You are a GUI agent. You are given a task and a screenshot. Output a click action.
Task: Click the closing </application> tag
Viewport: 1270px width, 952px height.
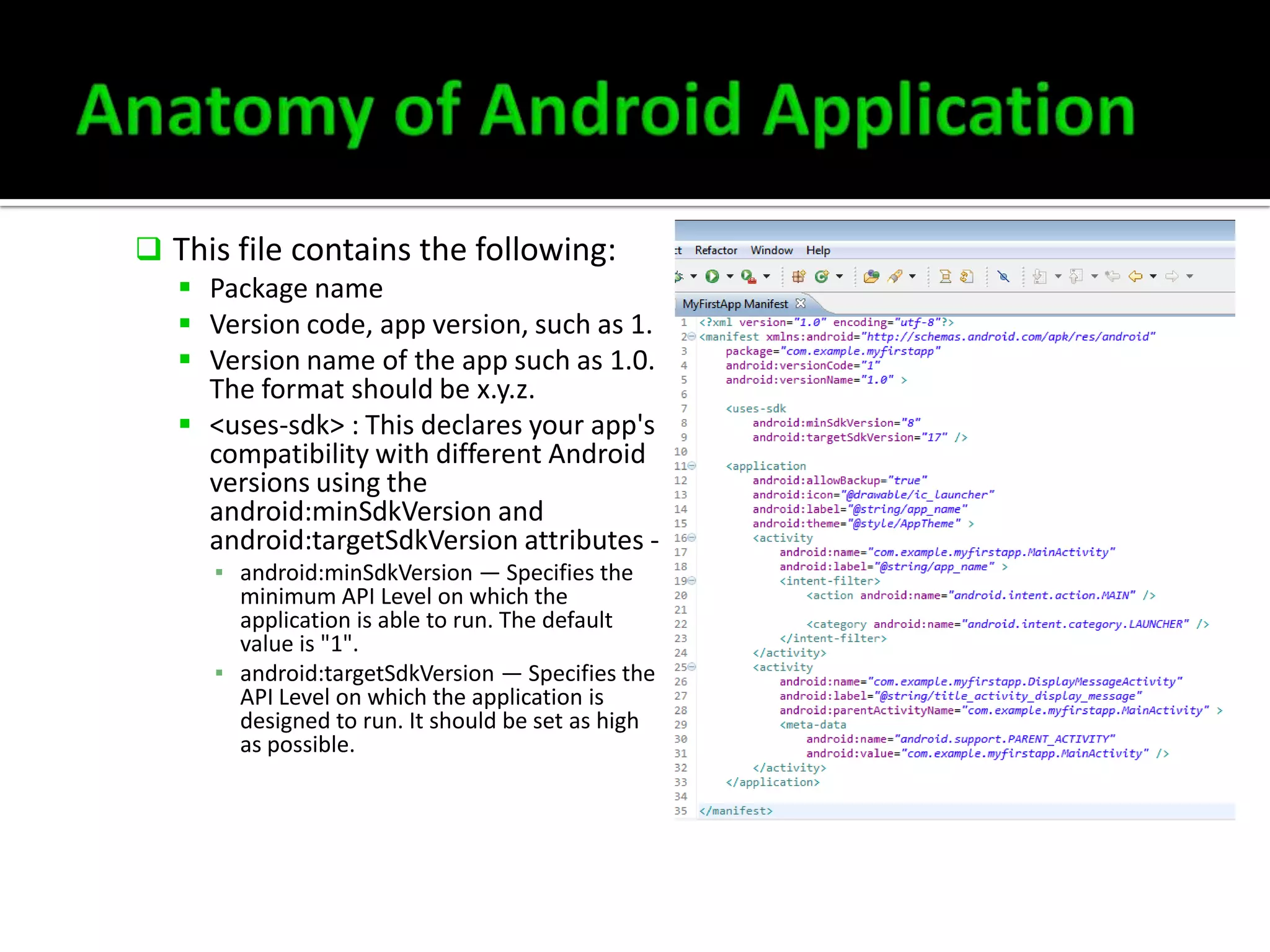(773, 782)
